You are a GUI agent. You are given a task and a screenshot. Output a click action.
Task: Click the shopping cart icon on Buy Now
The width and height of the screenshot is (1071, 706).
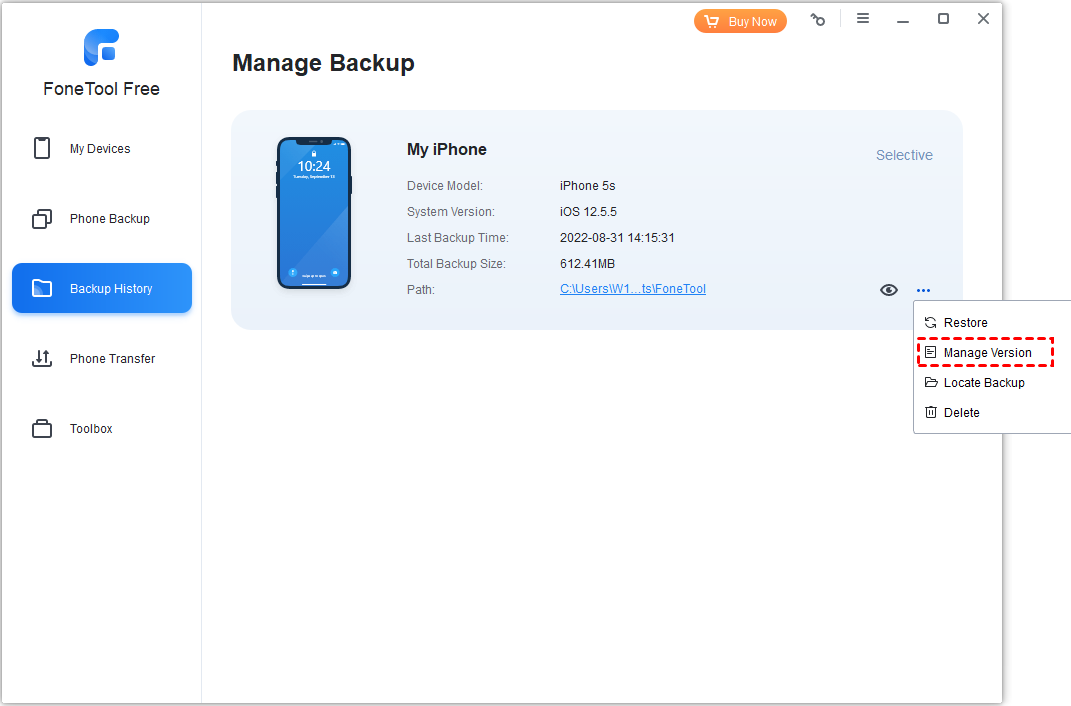point(712,21)
